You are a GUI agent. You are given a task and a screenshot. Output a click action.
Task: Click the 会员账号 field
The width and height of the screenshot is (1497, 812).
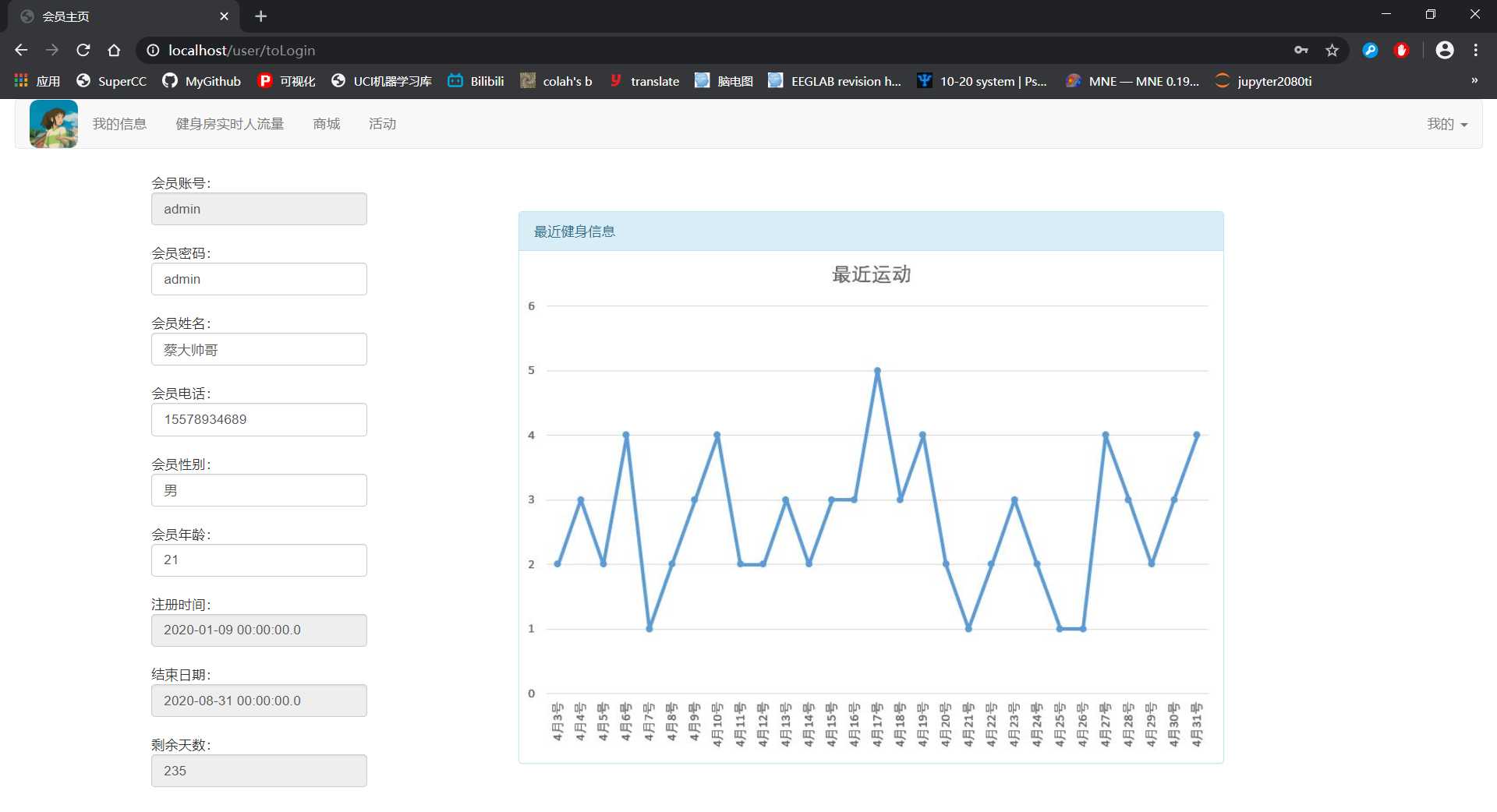[x=259, y=209]
